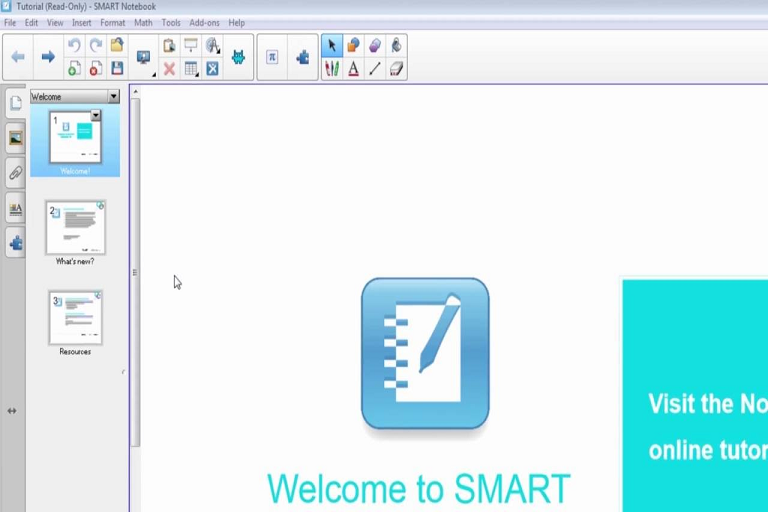Open the Format menu
This screenshot has height=512, width=768.
pos(113,23)
